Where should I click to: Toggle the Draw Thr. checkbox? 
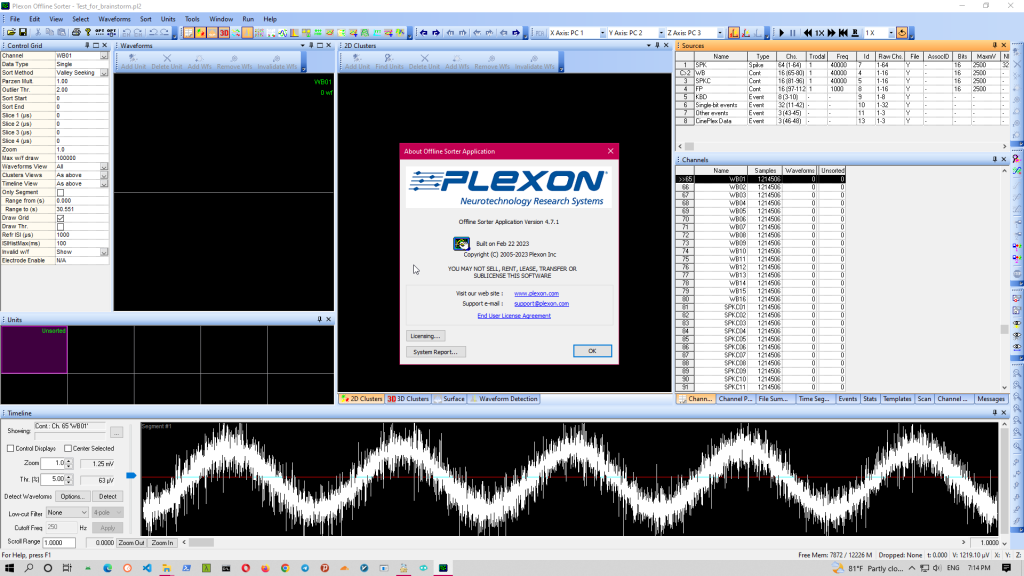(60, 226)
